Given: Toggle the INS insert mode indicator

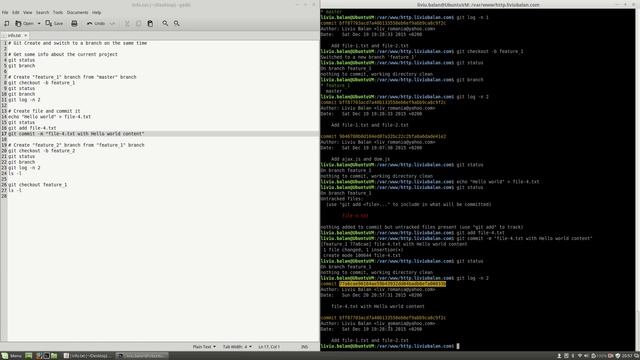Looking at the screenshot, I should (304, 347).
